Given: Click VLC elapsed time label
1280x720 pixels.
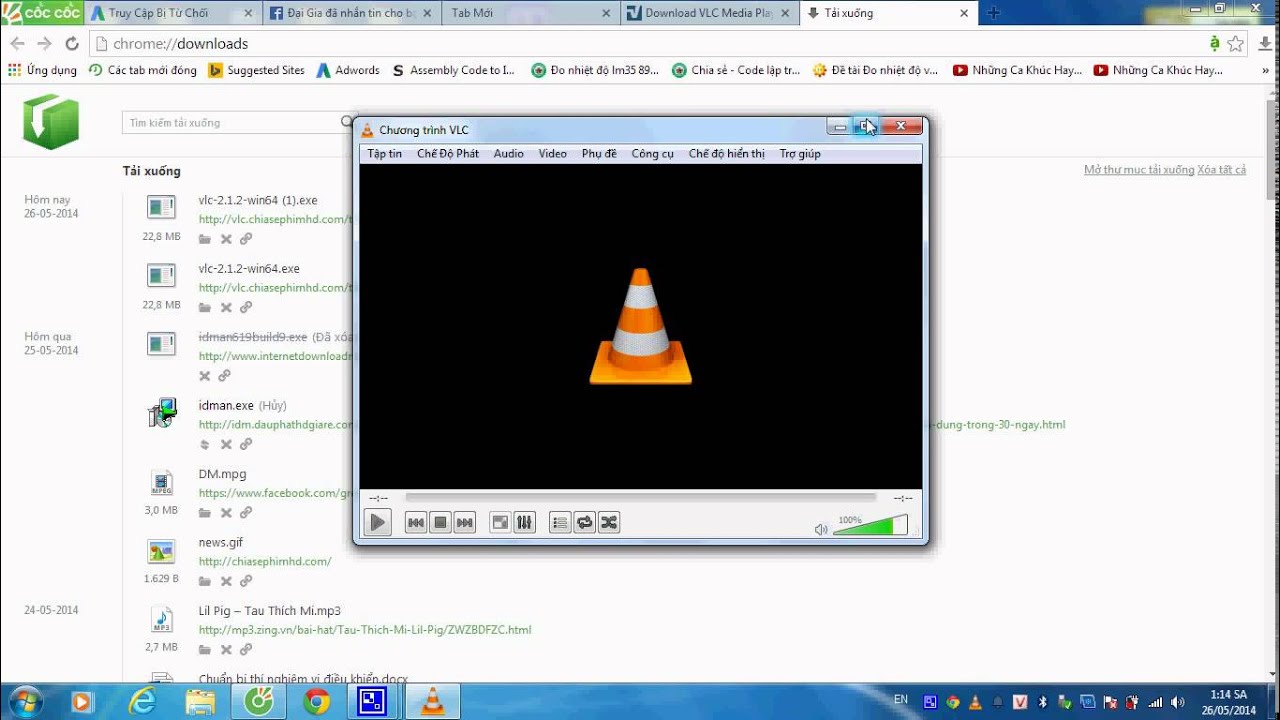Looking at the screenshot, I should 378,498.
